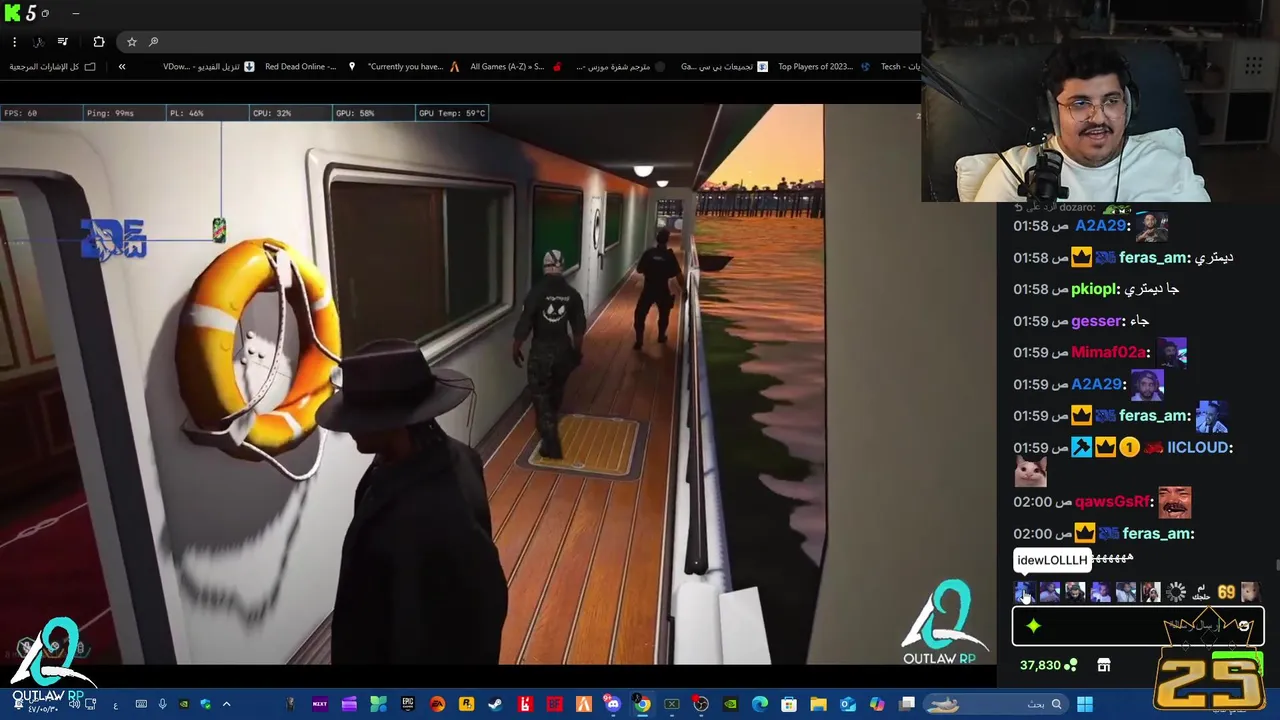Open Microsoft Copilot from taskbar

[877, 704]
